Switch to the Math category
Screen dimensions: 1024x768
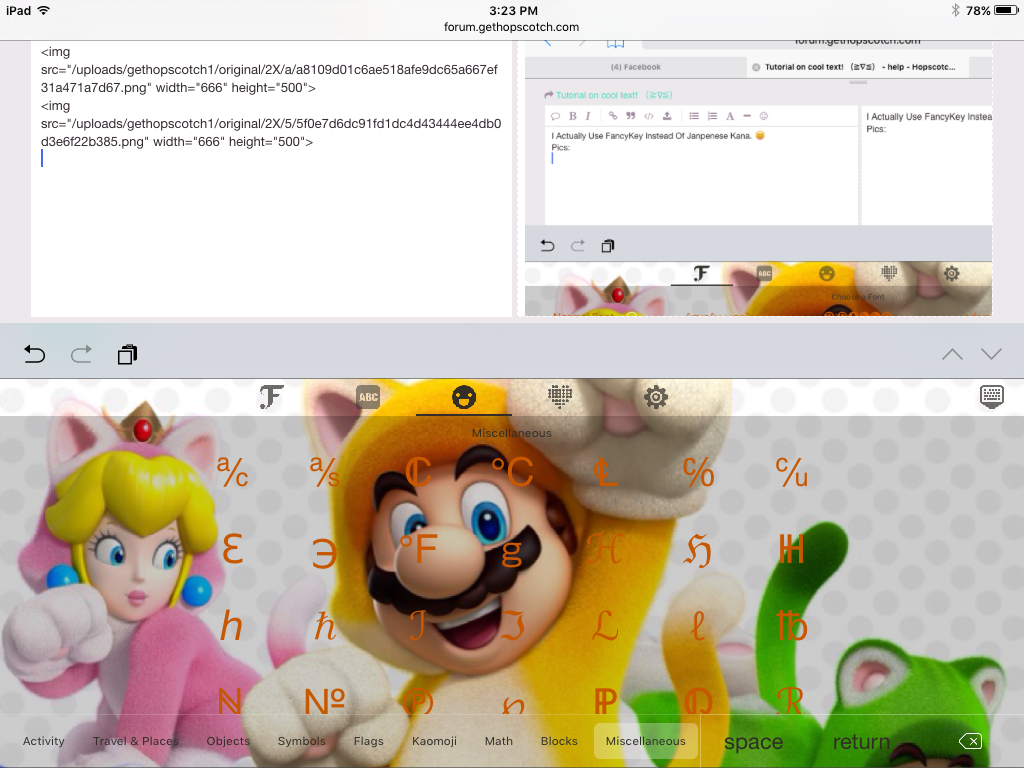click(x=499, y=741)
